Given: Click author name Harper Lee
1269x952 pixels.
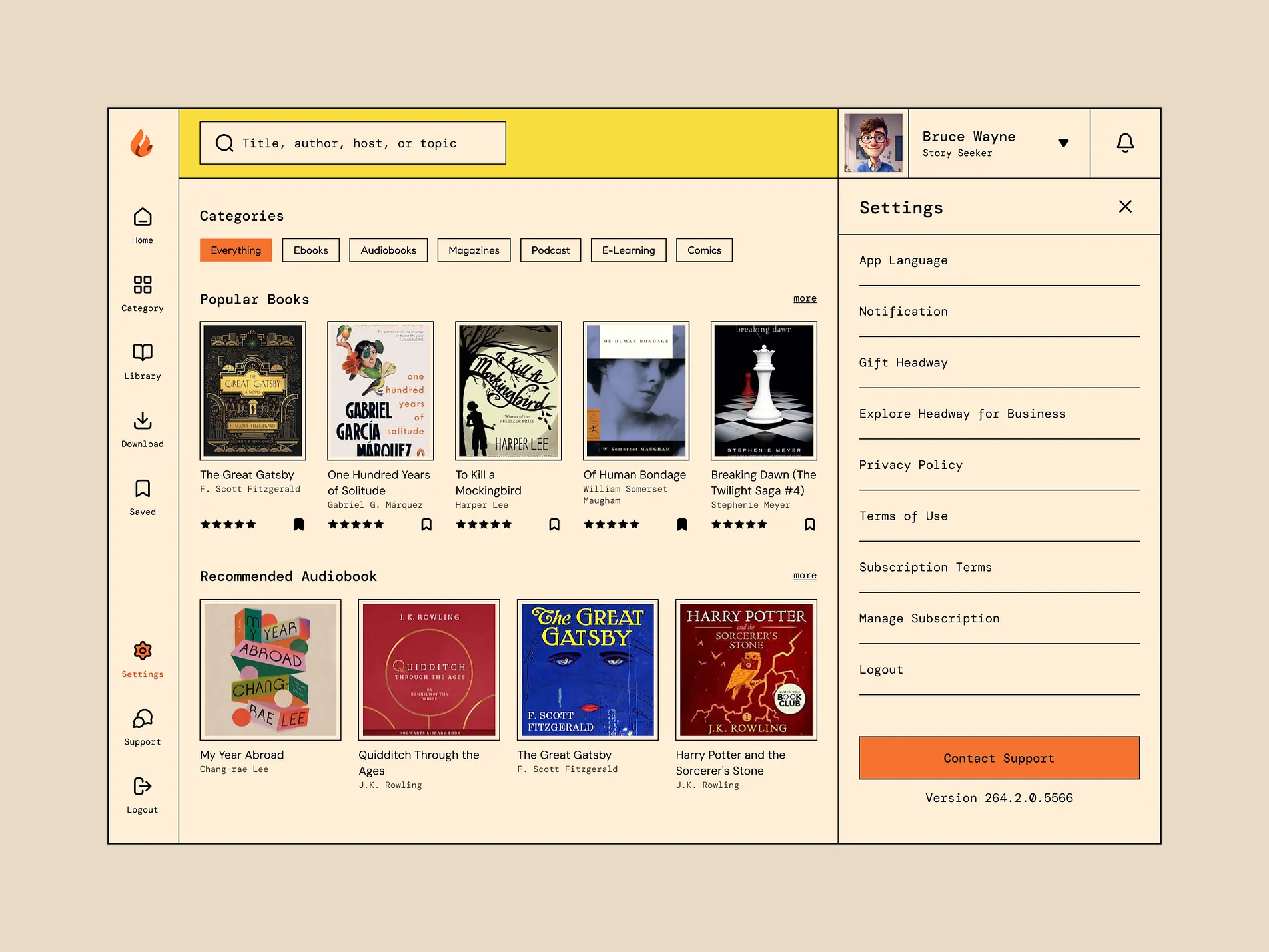Looking at the screenshot, I should pos(482,505).
